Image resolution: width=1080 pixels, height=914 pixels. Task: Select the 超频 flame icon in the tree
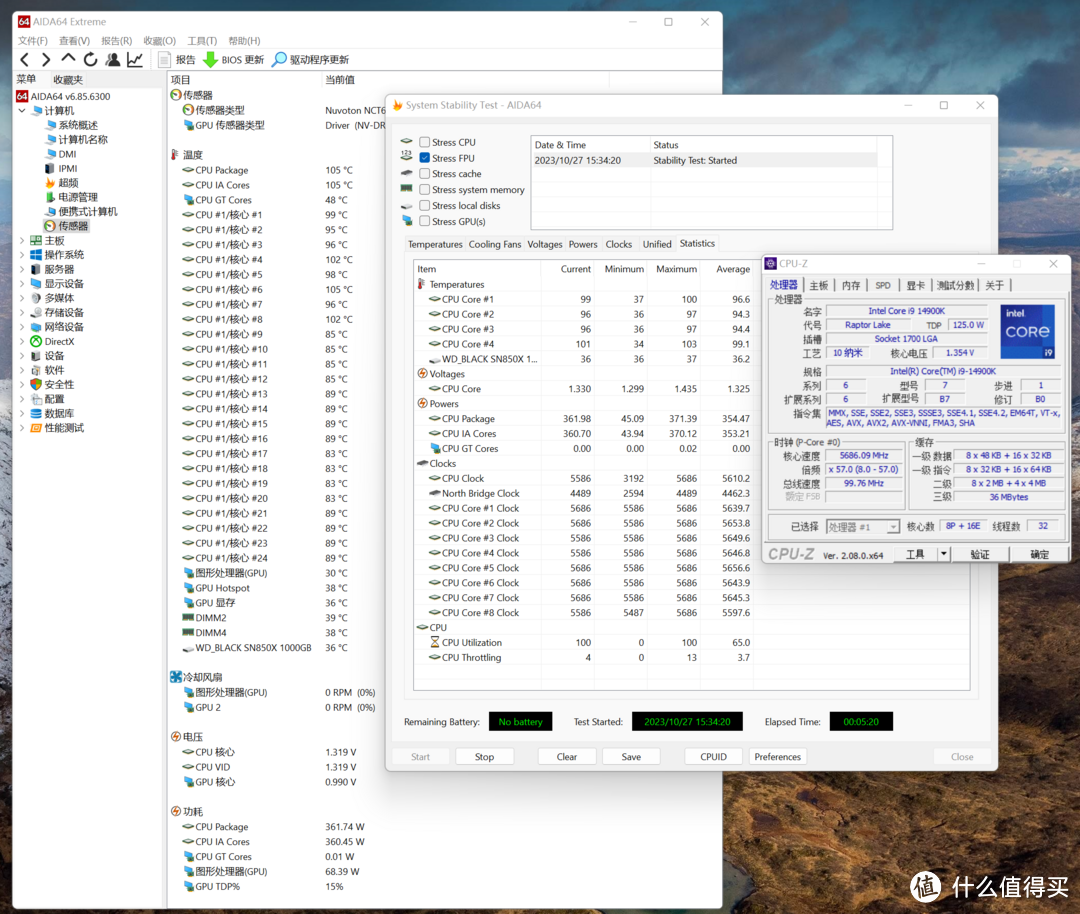point(50,183)
